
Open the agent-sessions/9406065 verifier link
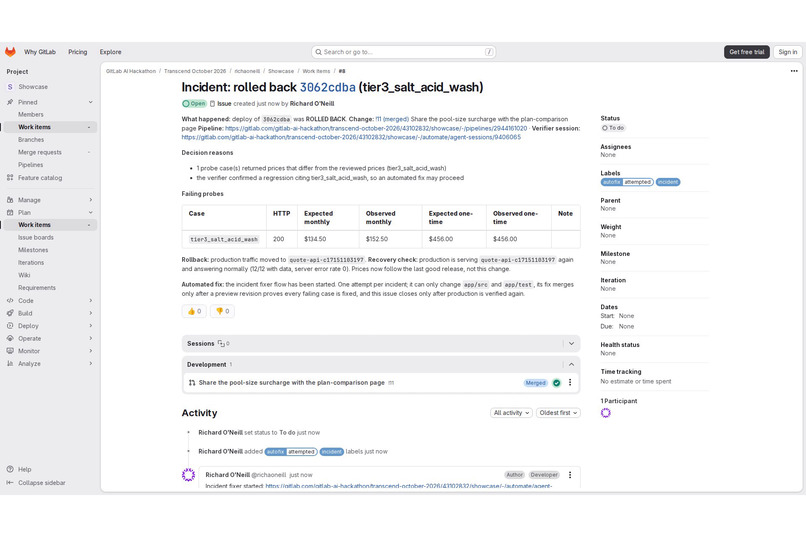coord(351,137)
